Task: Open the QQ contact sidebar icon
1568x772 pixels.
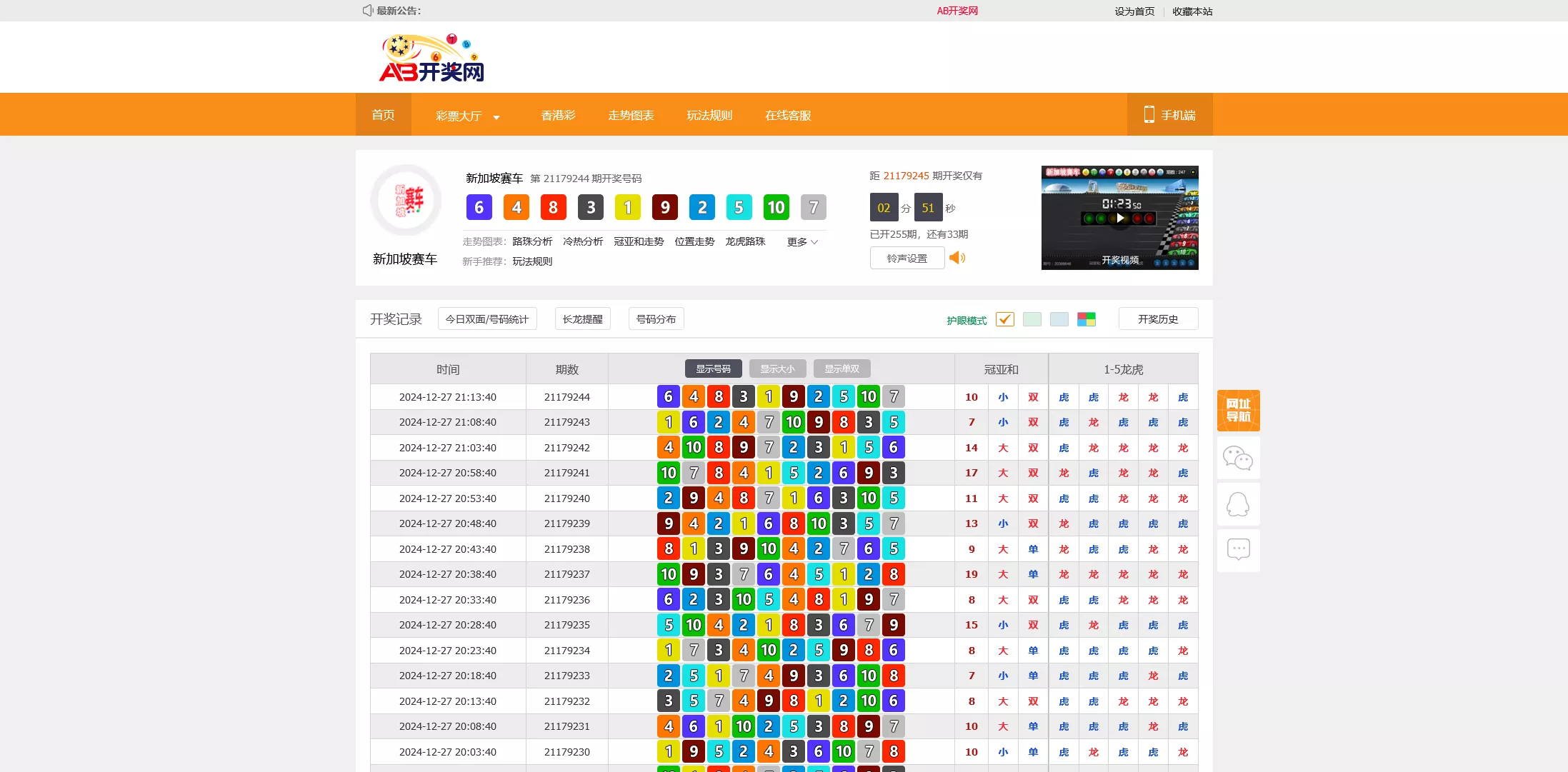Action: (1238, 504)
